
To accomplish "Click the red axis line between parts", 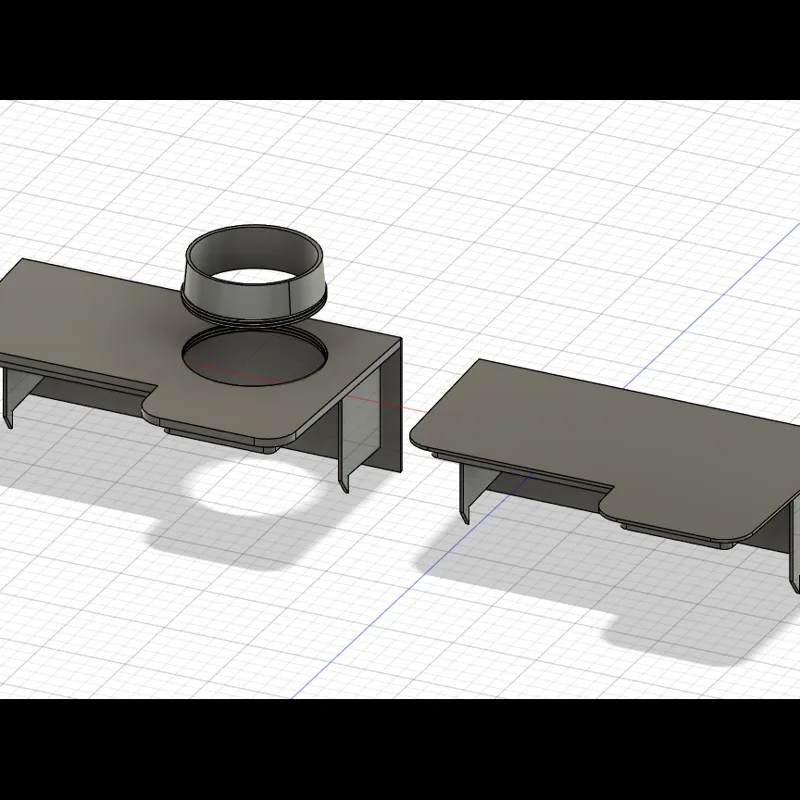I will pos(388,403).
